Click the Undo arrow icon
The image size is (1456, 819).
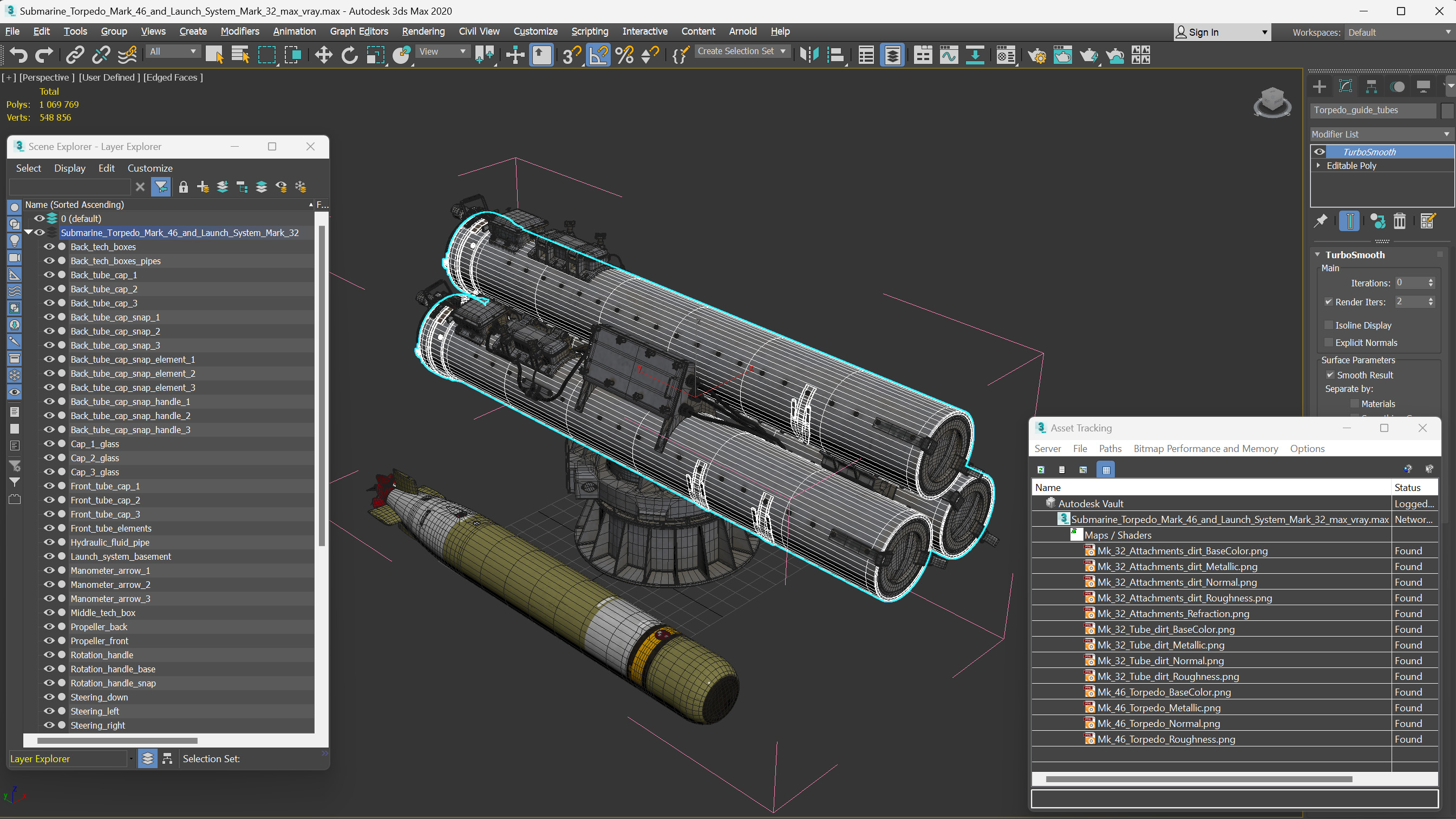click(18, 55)
